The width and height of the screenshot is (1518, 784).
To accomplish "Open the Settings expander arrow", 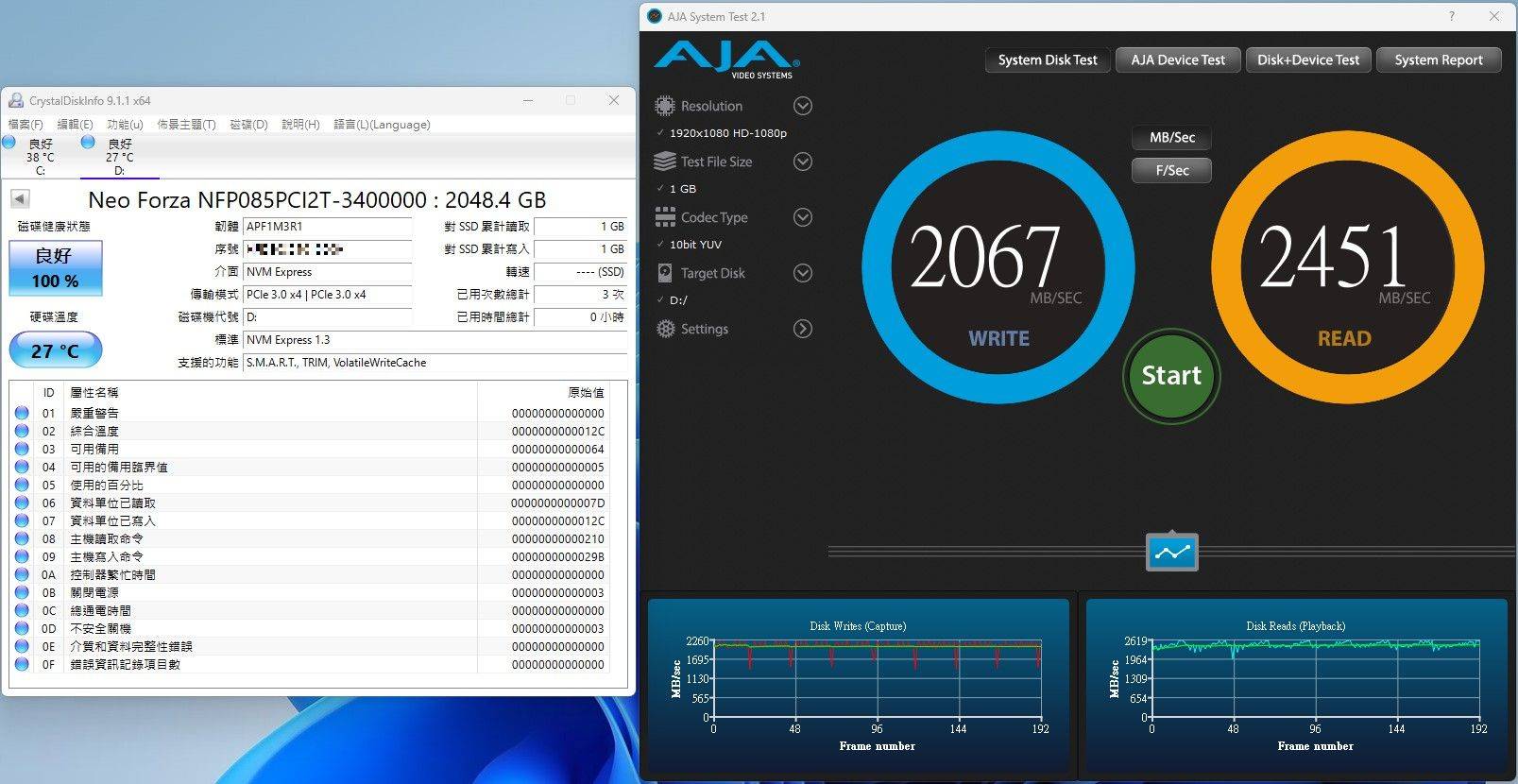I will coord(803,329).
